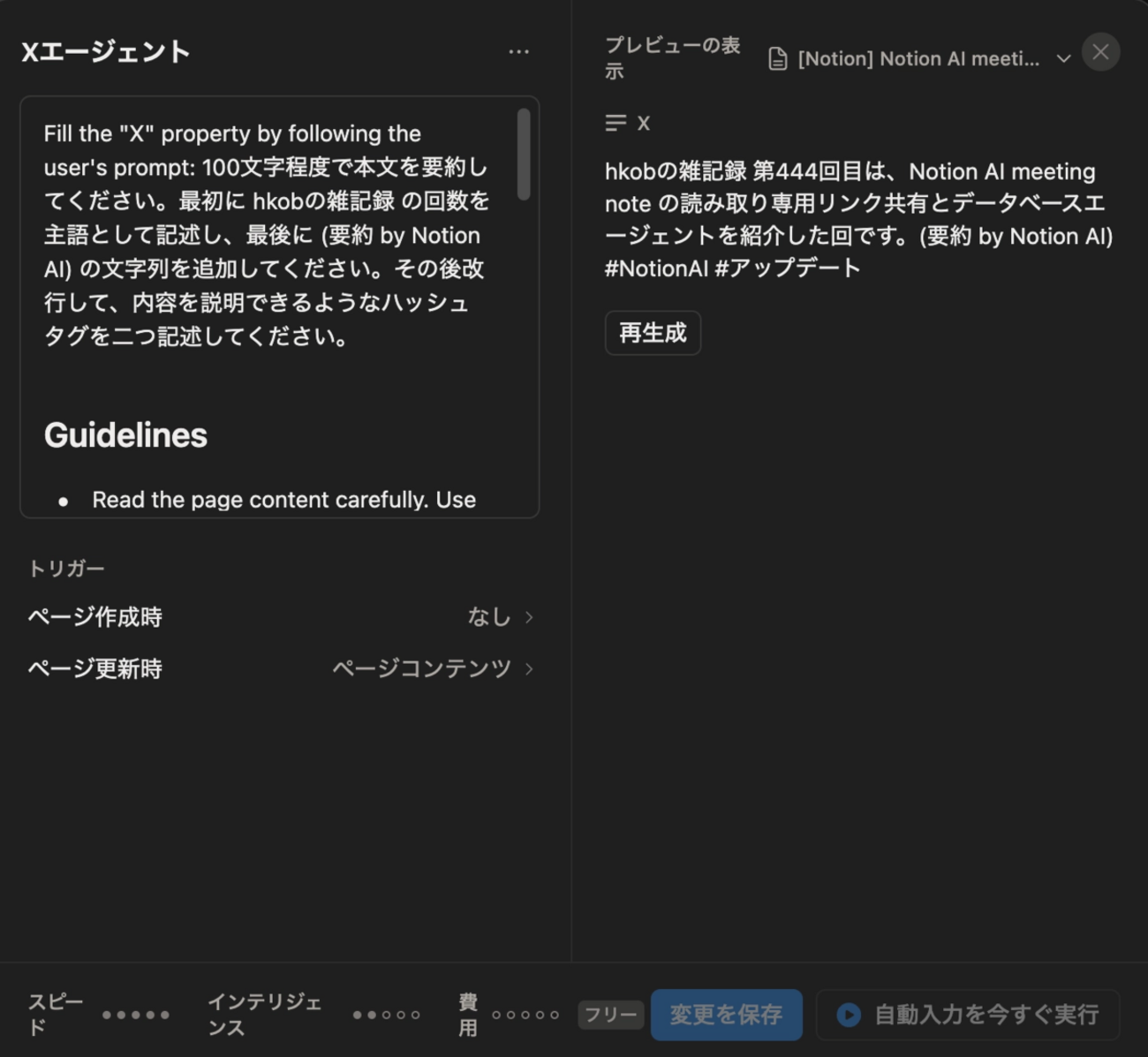Click inside the agent prompt text box
The height and width of the screenshot is (1057, 1148).
pos(279,306)
